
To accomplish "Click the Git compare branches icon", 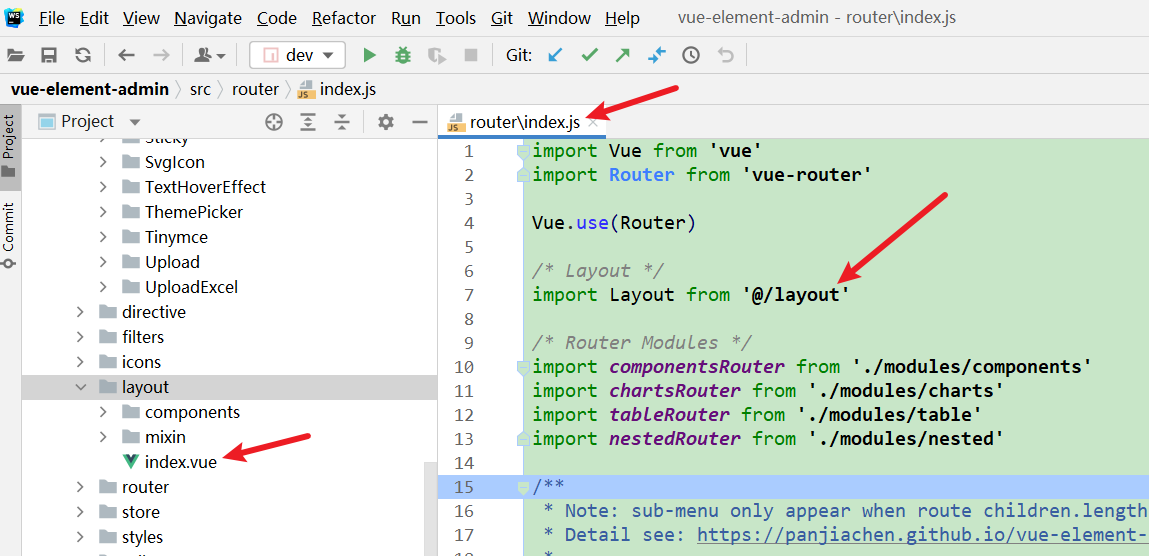I will pyautogui.click(x=657, y=55).
